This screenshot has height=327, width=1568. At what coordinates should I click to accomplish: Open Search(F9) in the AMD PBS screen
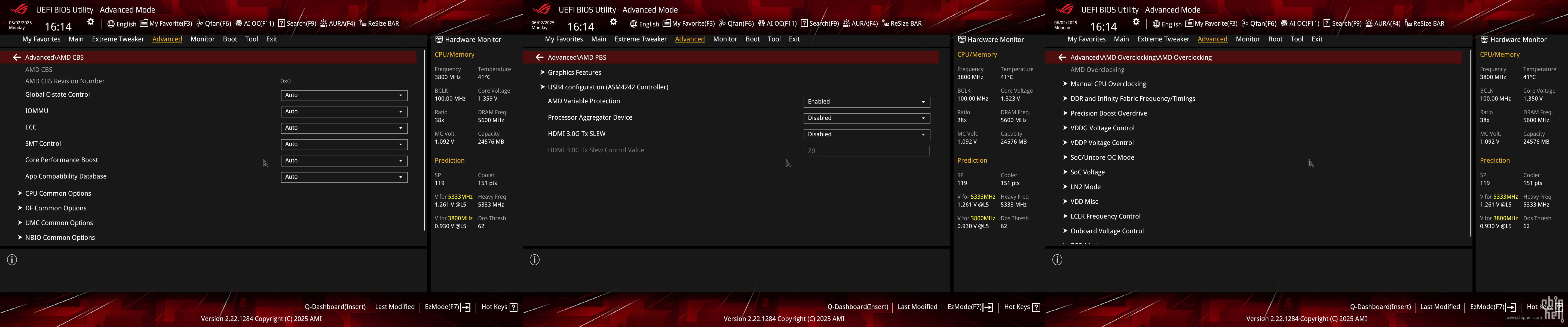(x=820, y=24)
